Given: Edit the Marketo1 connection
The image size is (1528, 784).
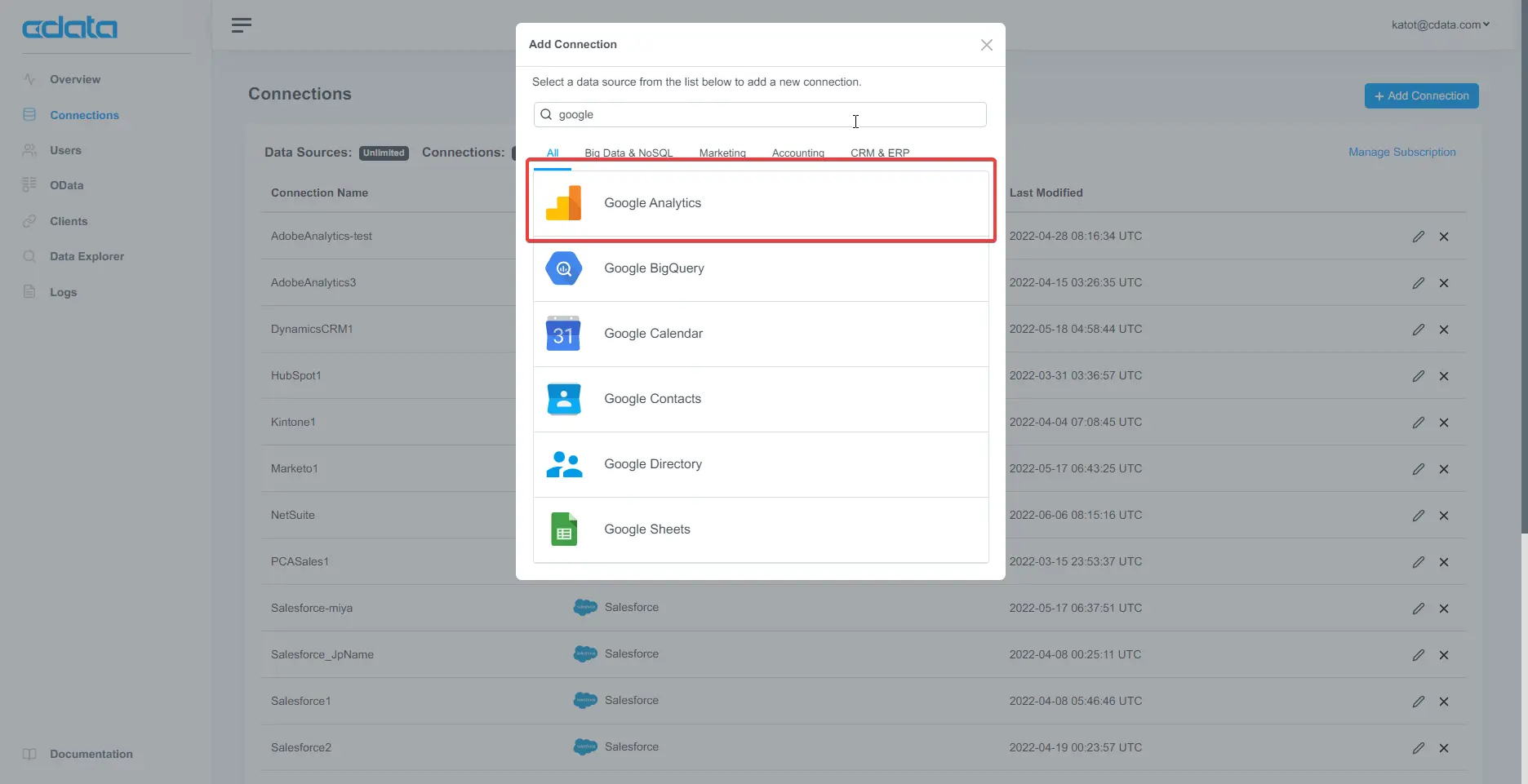Looking at the screenshot, I should tap(1419, 469).
